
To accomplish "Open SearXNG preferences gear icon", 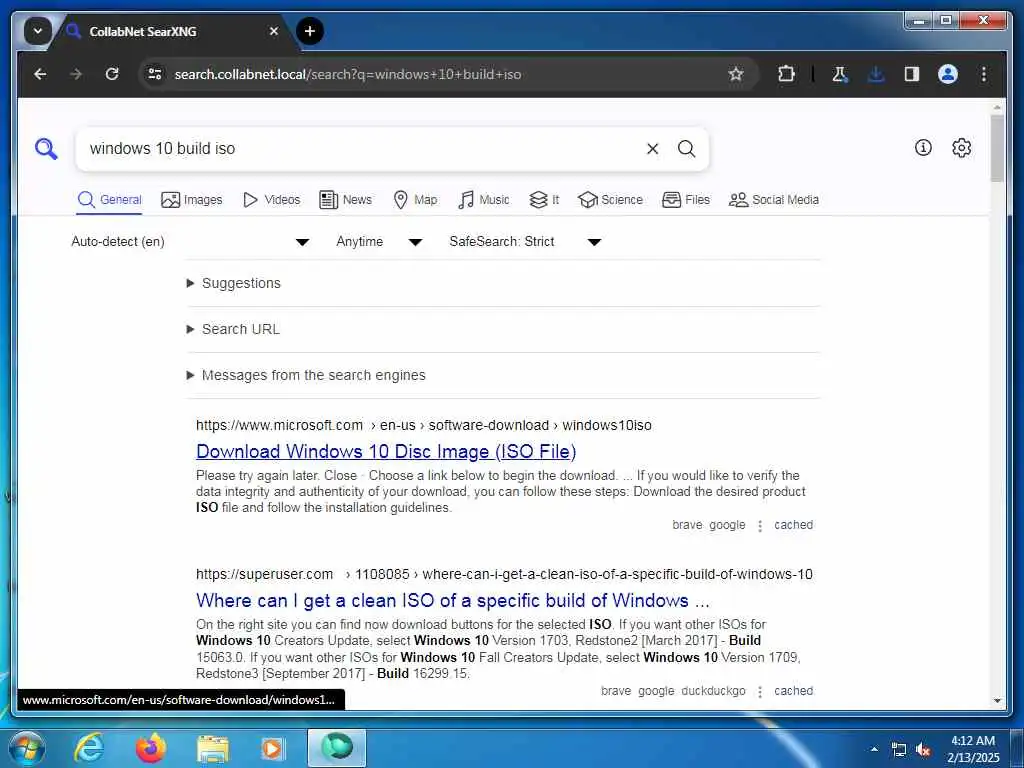I will tap(961, 148).
